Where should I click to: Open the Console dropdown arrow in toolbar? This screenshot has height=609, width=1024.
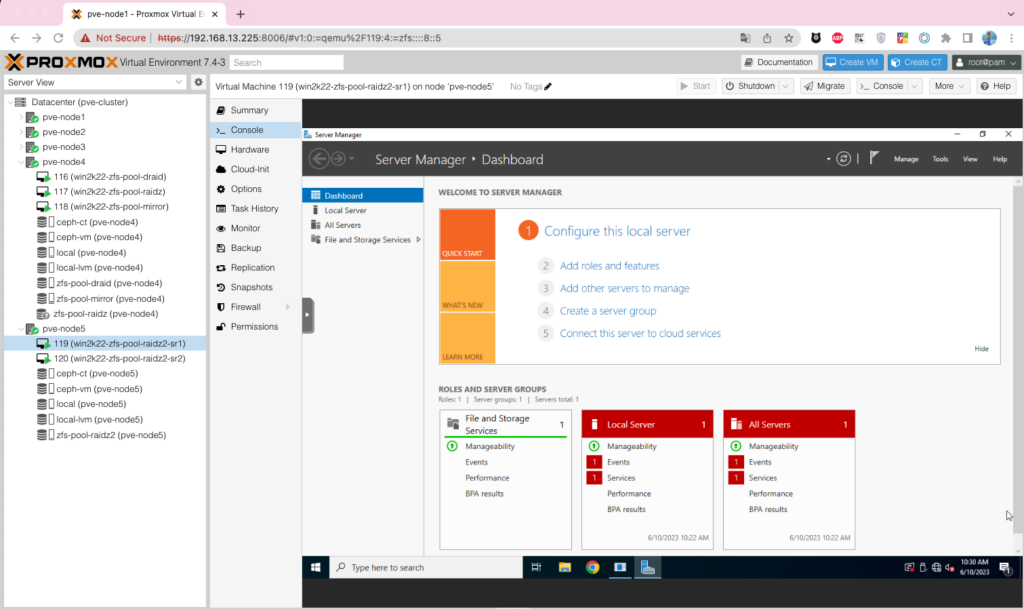click(914, 86)
